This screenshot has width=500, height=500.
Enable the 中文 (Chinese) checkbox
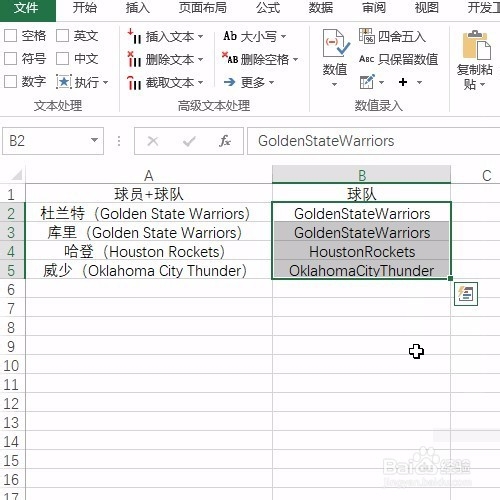62,59
